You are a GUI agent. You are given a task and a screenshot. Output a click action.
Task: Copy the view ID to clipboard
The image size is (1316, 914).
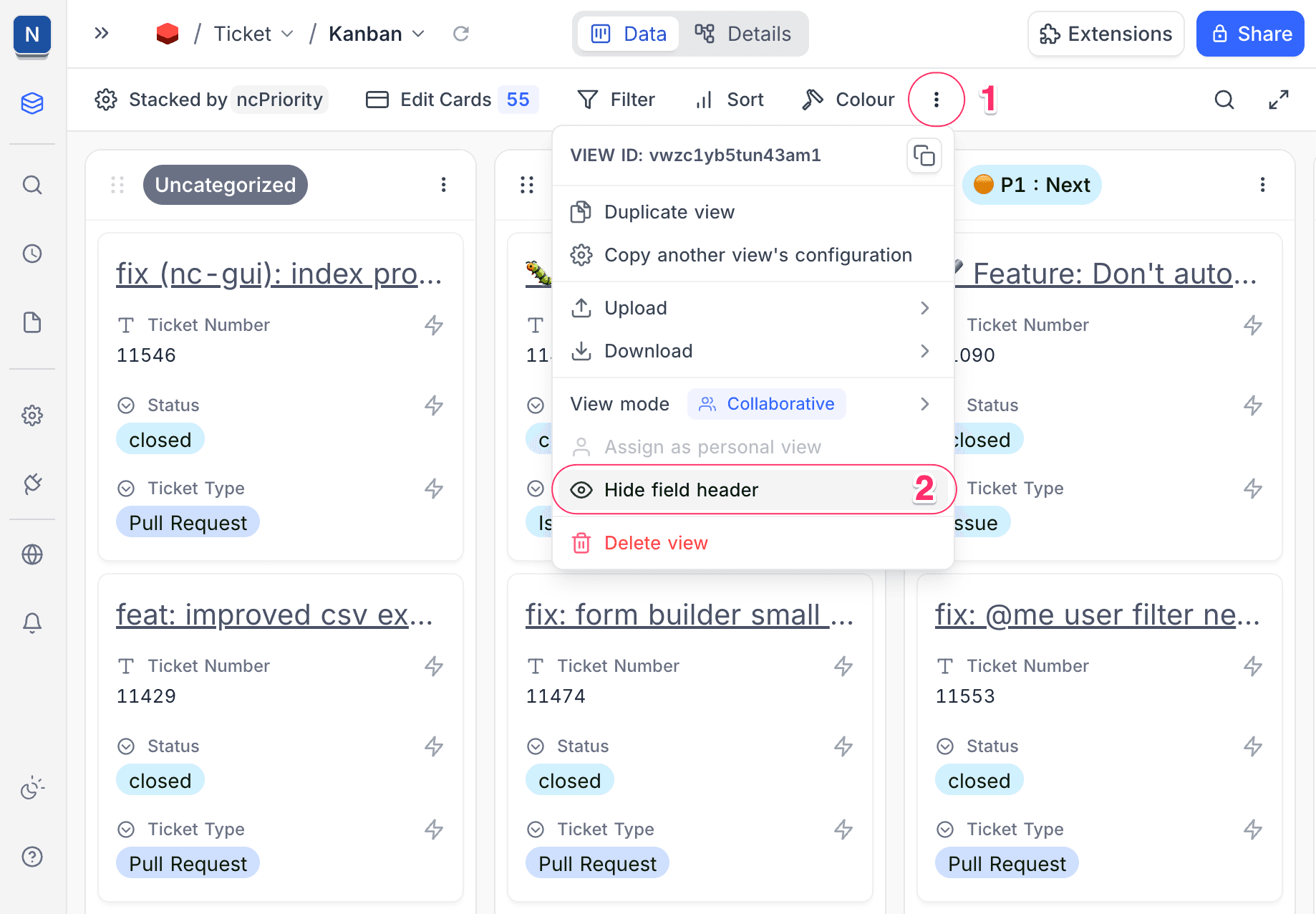click(924, 155)
